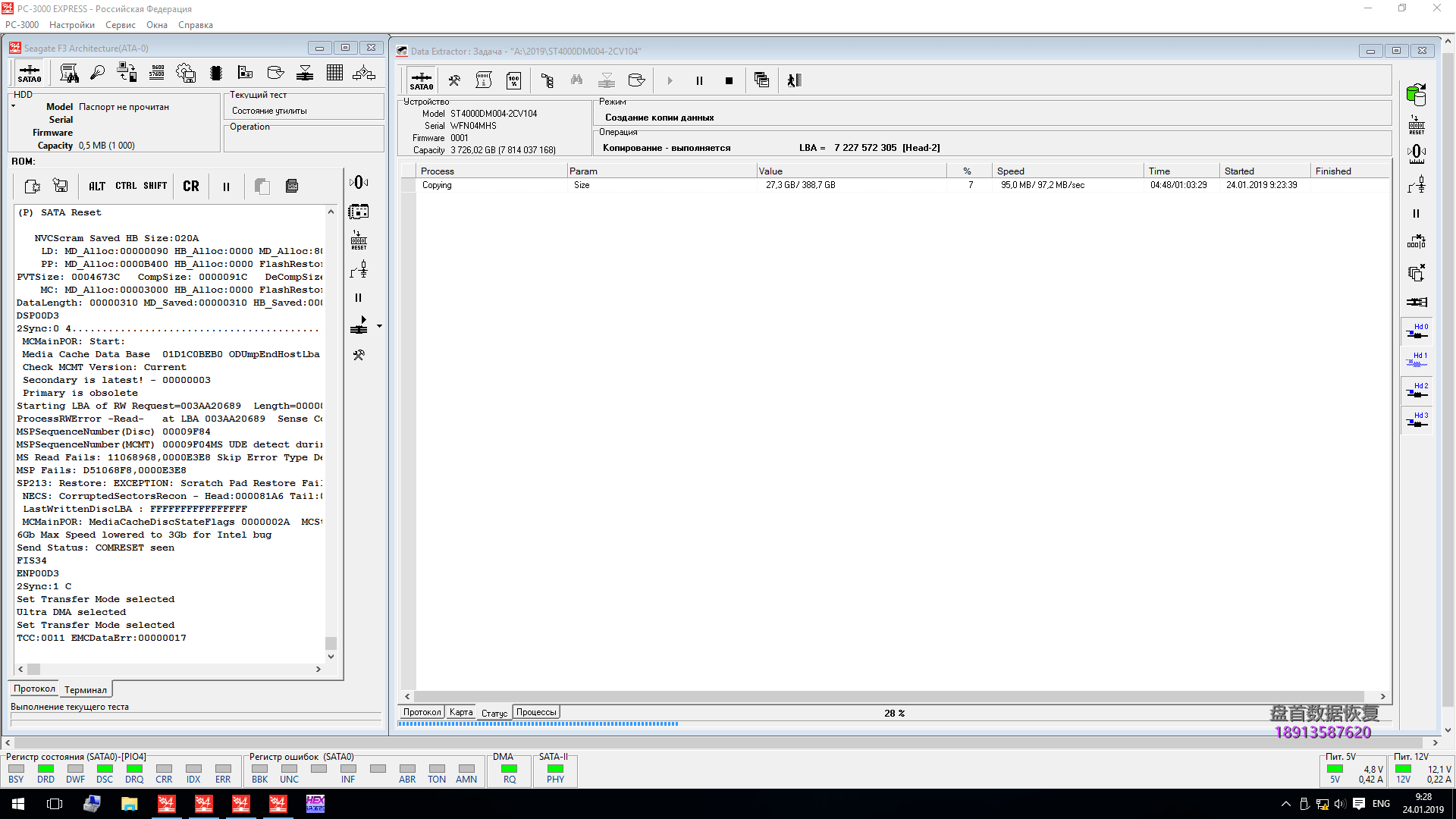Open Task View on the taskbar
The width and height of the screenshot is (1456, 819).
[55, 804]
